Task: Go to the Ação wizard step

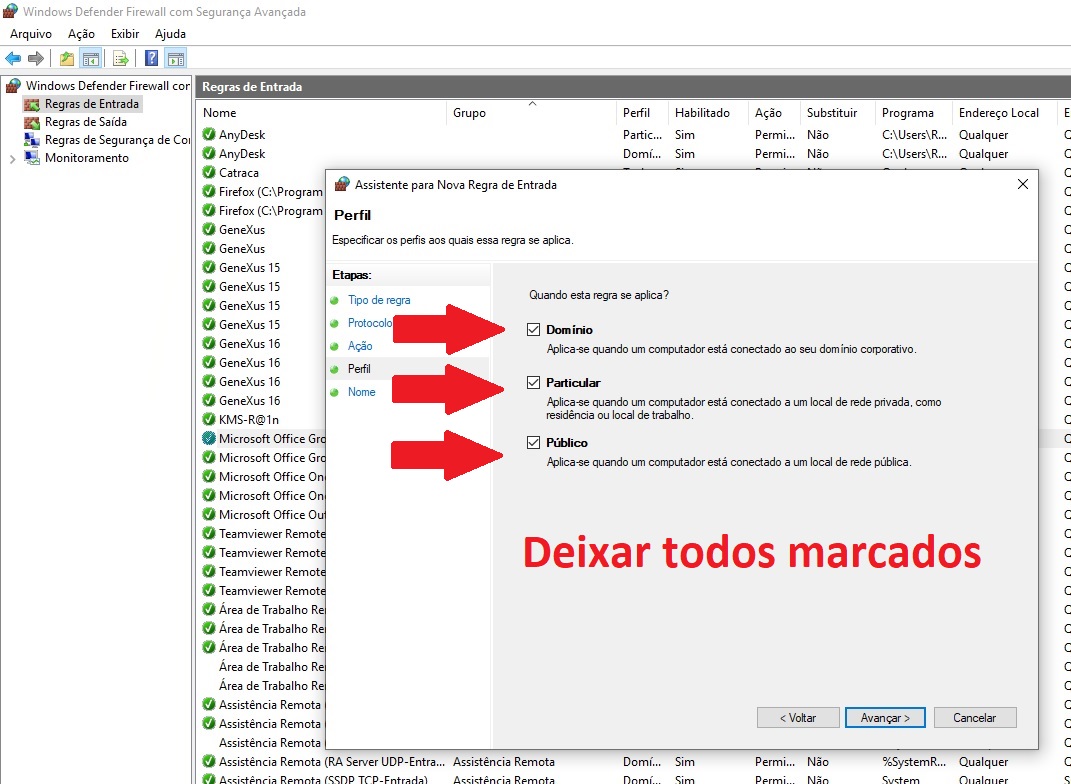Action: (360, 346)
